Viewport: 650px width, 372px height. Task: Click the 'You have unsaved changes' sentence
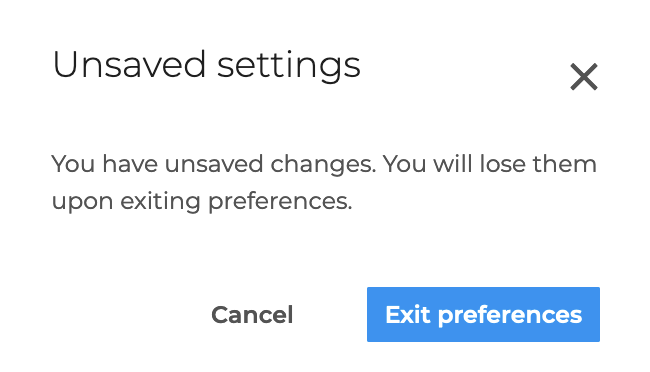tap(213, 164)
